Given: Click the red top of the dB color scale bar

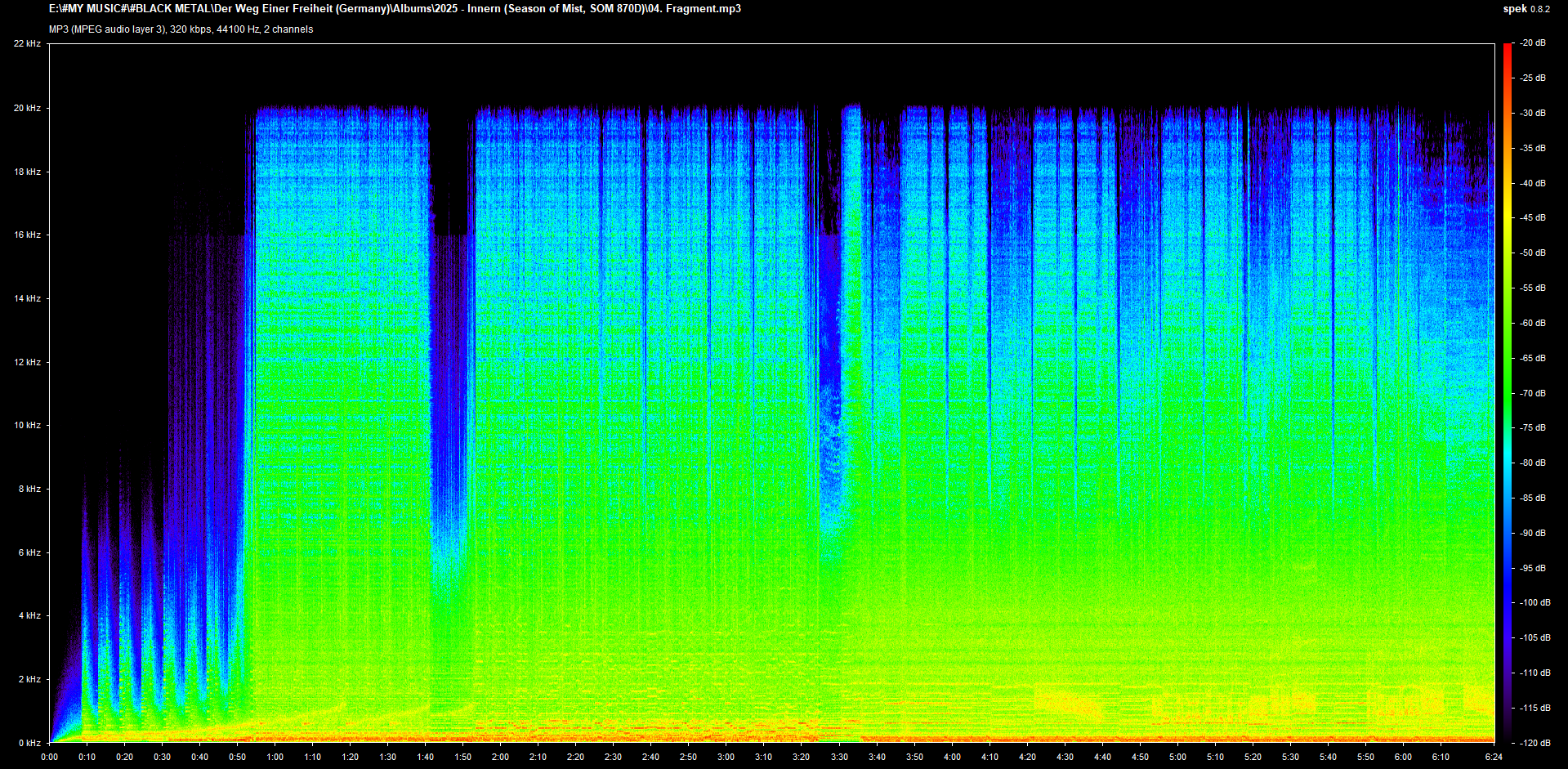Looking at the screenshot, I should 1508,47.
